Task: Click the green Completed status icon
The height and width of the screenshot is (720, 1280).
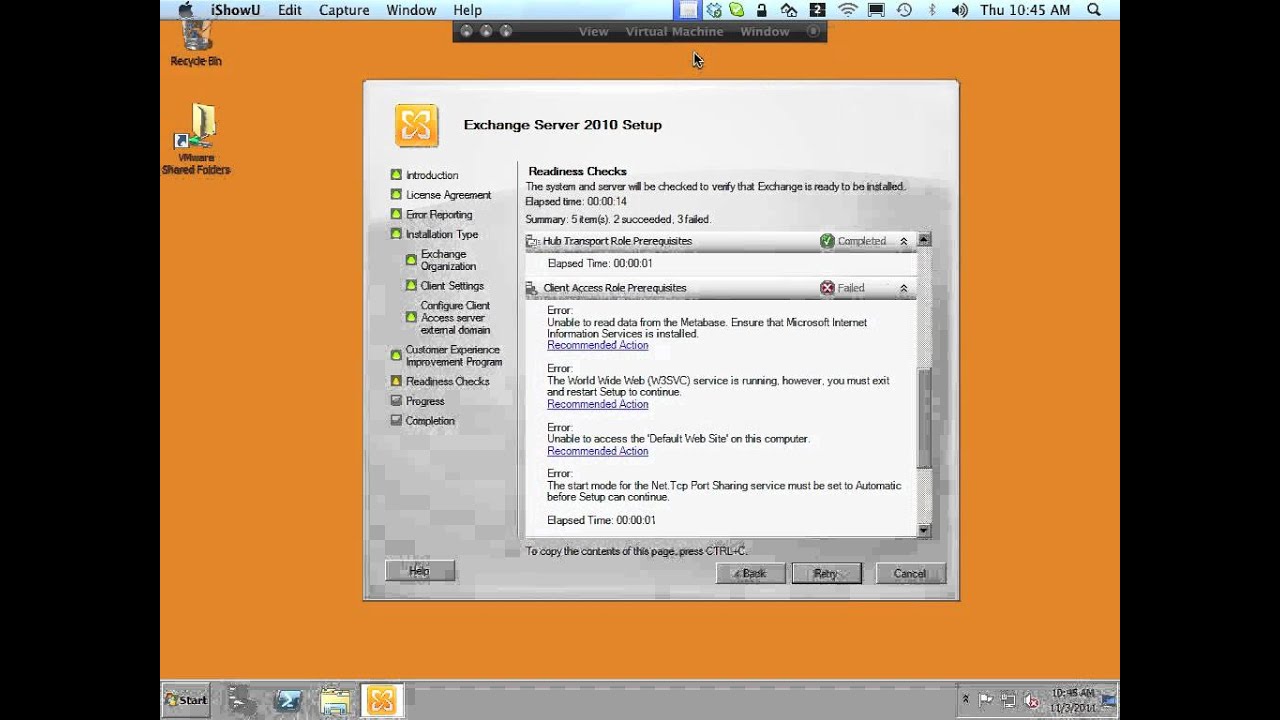Action: (x=826, y=241)
